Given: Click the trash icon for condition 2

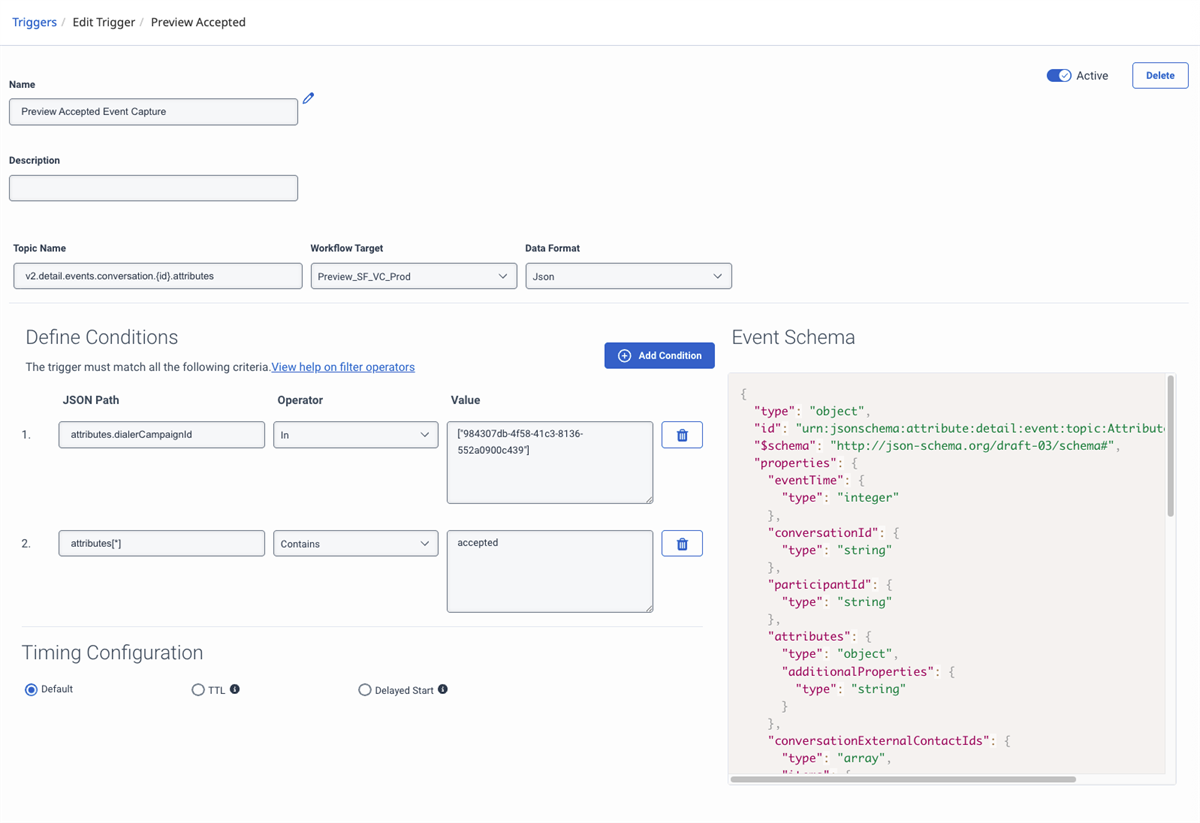Looking at the screenshot, I should click(x=682, y=544).
